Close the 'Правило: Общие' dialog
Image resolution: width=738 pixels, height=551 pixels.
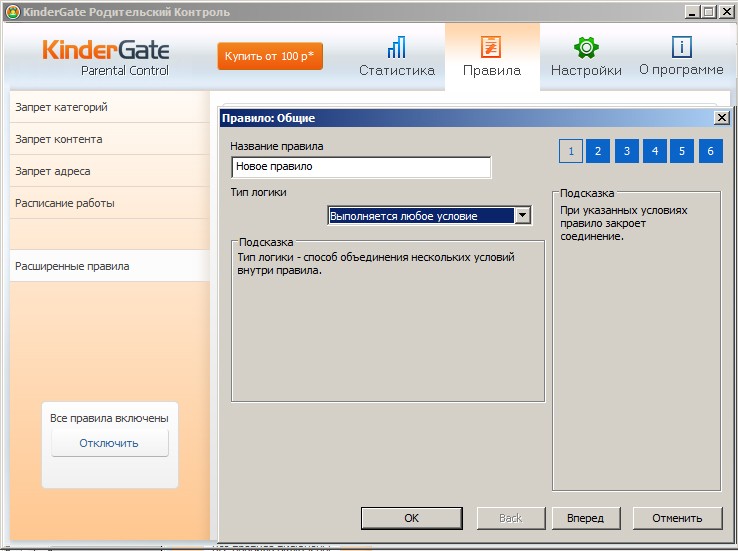tap(721, 118)
